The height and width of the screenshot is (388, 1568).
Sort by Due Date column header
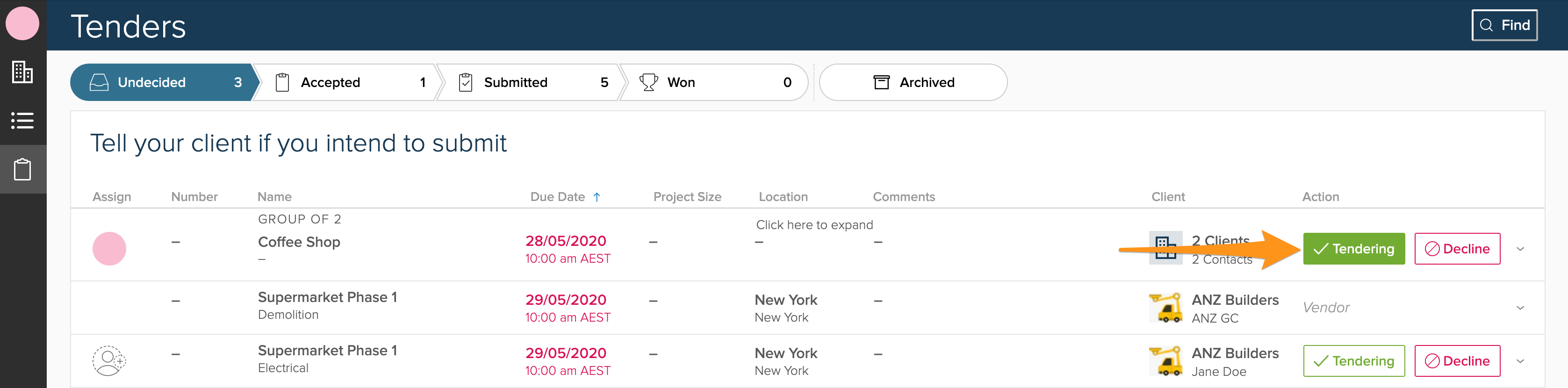pos(566,197)
